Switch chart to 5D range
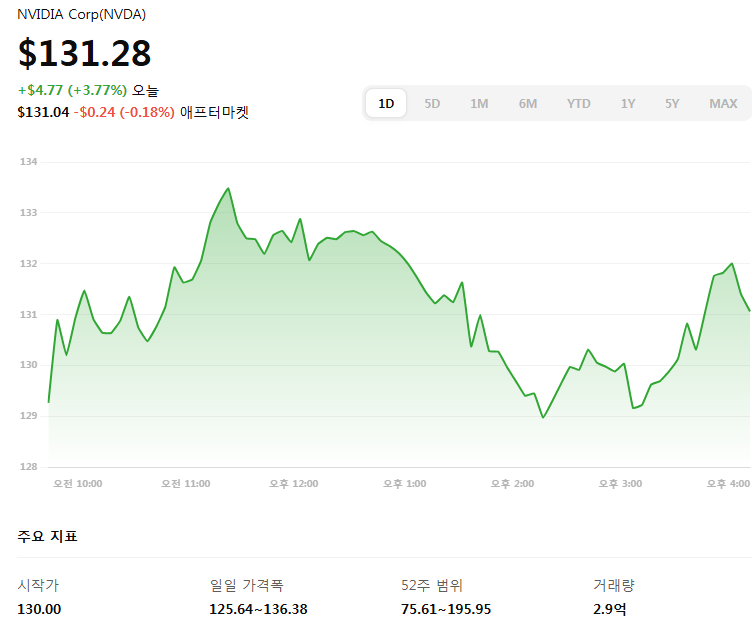Viewport: 752px width, 638px height. (432, 104)
